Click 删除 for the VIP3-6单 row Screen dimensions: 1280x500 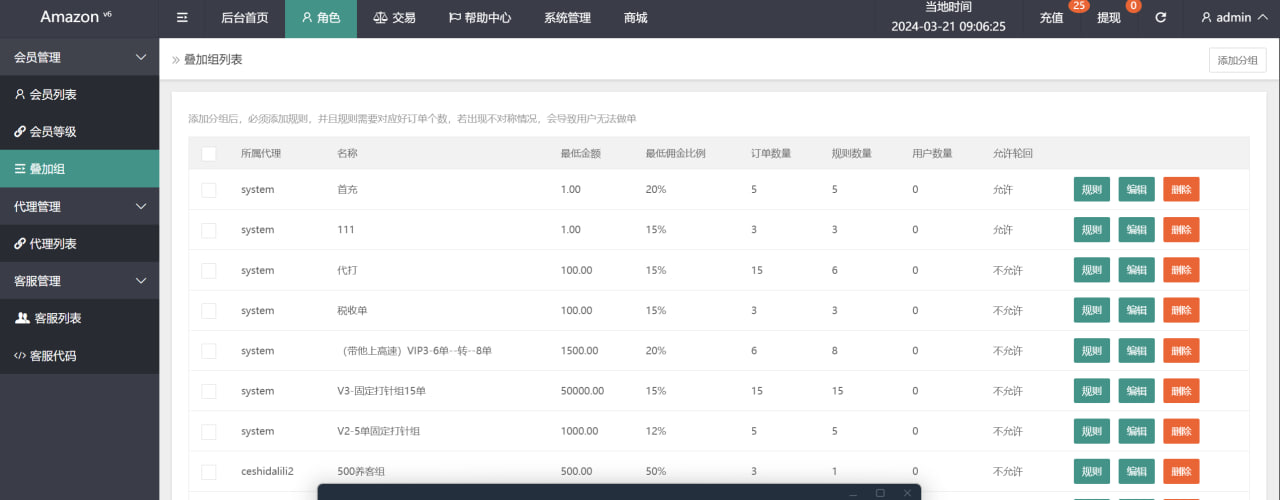(x=1181, y=351)
